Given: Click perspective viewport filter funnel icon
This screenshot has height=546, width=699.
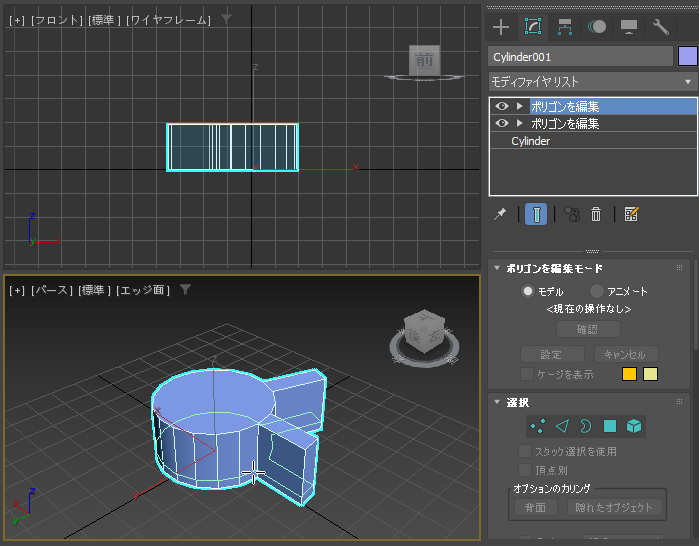Looking at the screenshot, I should [x=185, y=289].
